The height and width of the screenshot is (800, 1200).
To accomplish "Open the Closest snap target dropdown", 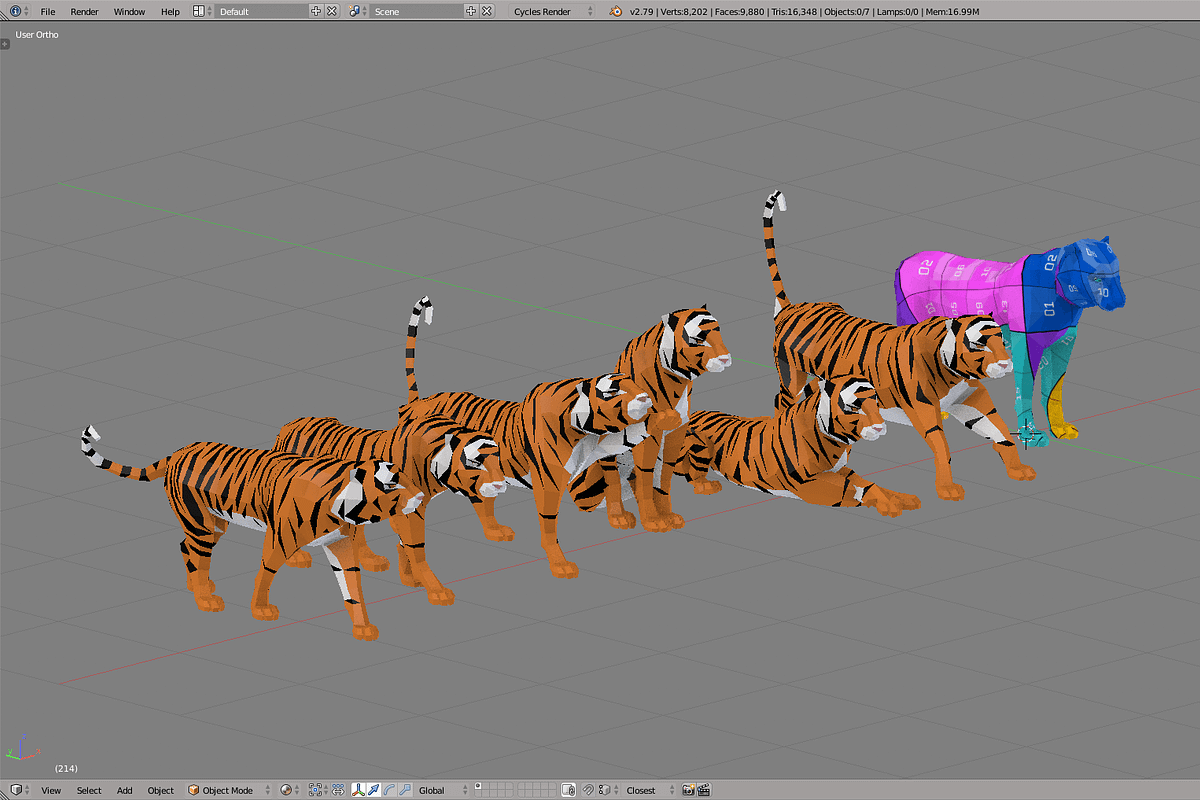I will click(649, 790).
